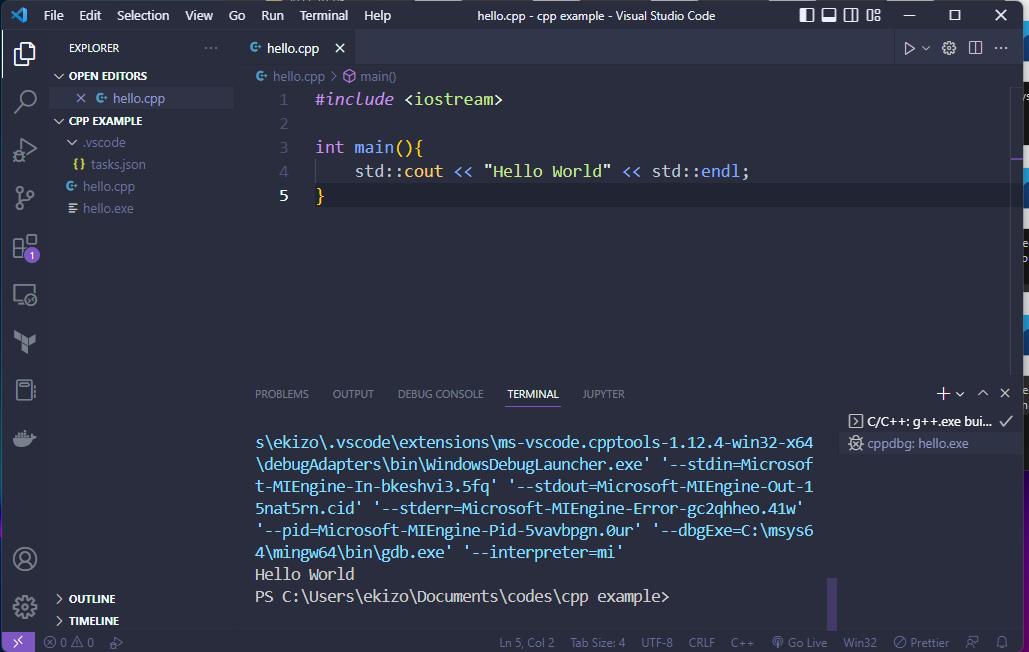Collapse the Open Editors section
The height and width of the screenshot is (652, 1029).
pos(59,76)
